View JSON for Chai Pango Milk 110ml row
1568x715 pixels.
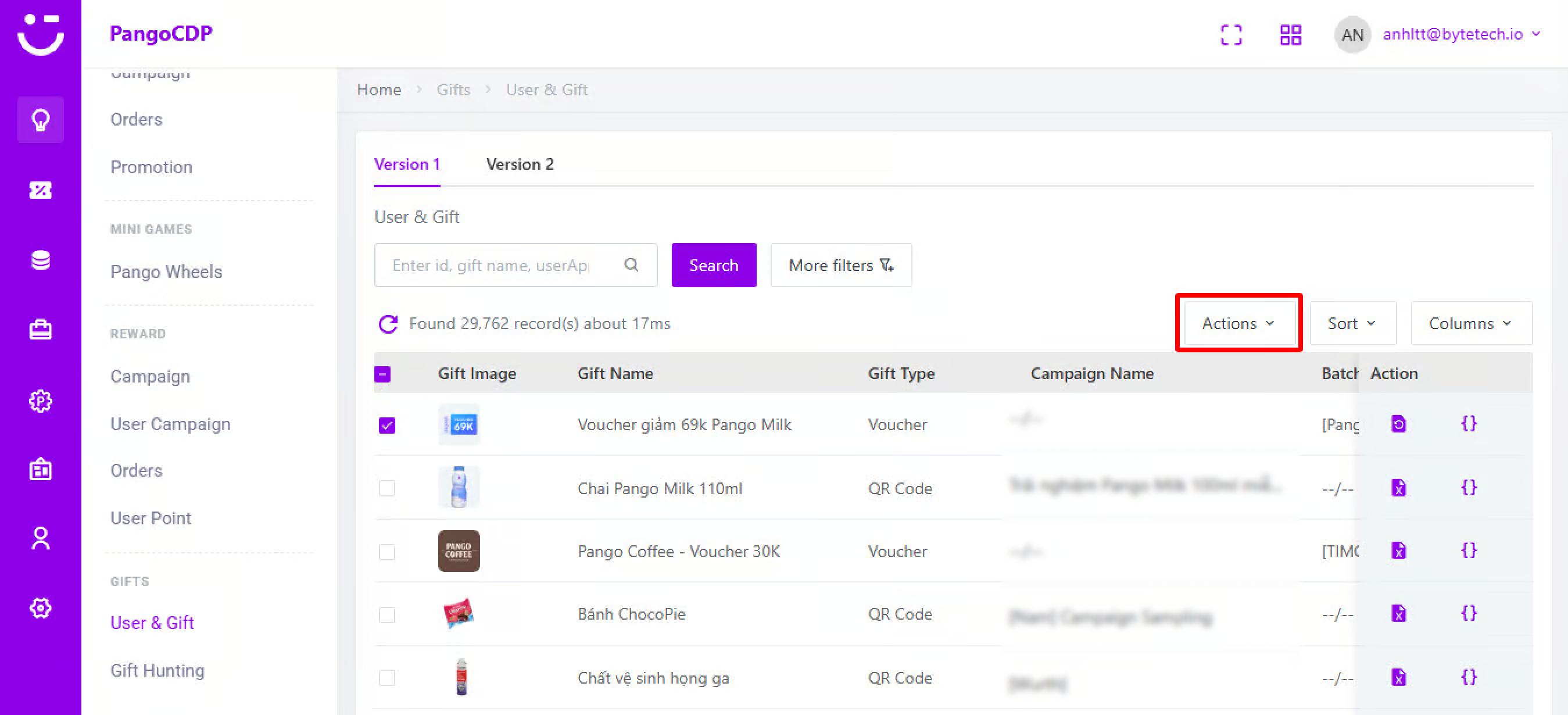1469,487
